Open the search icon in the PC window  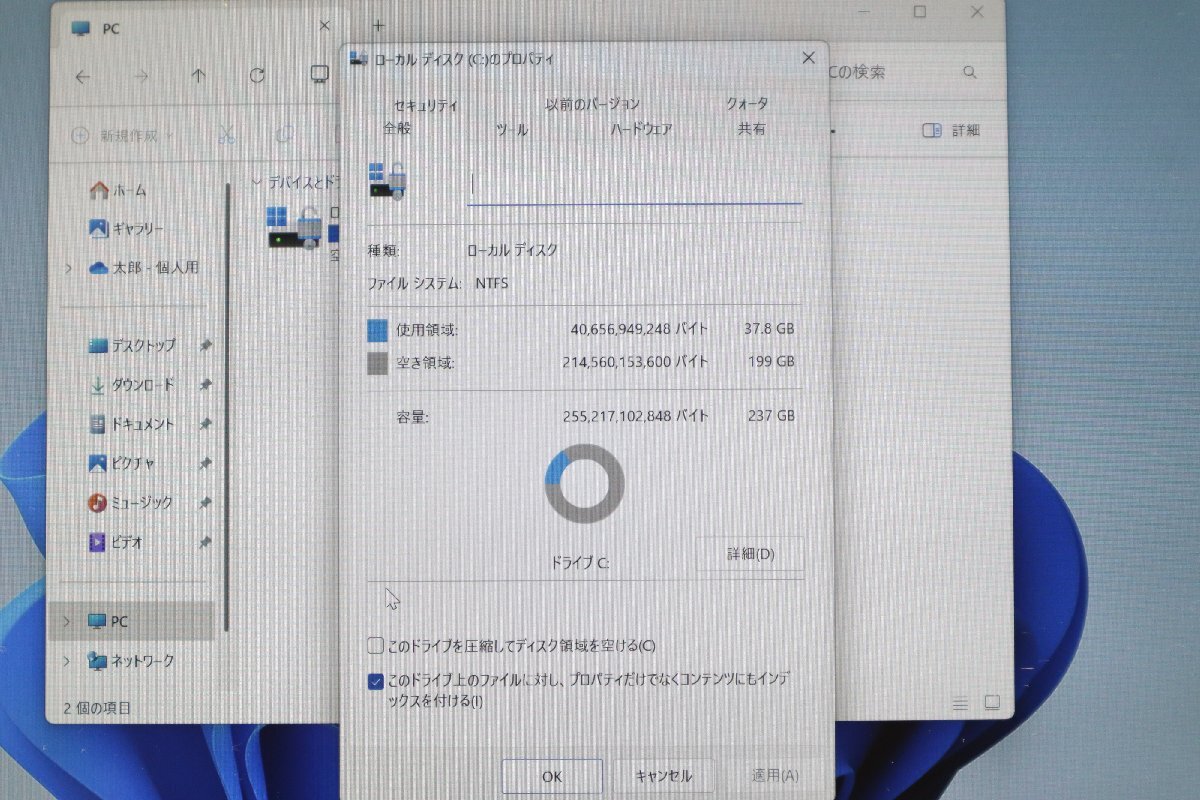[968, 72]
